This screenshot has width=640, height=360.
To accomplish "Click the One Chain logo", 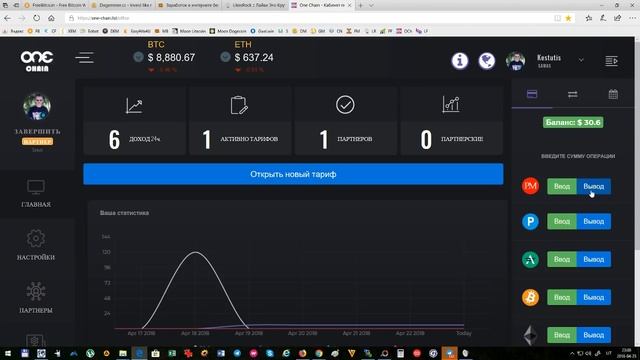I will (37, 61).
